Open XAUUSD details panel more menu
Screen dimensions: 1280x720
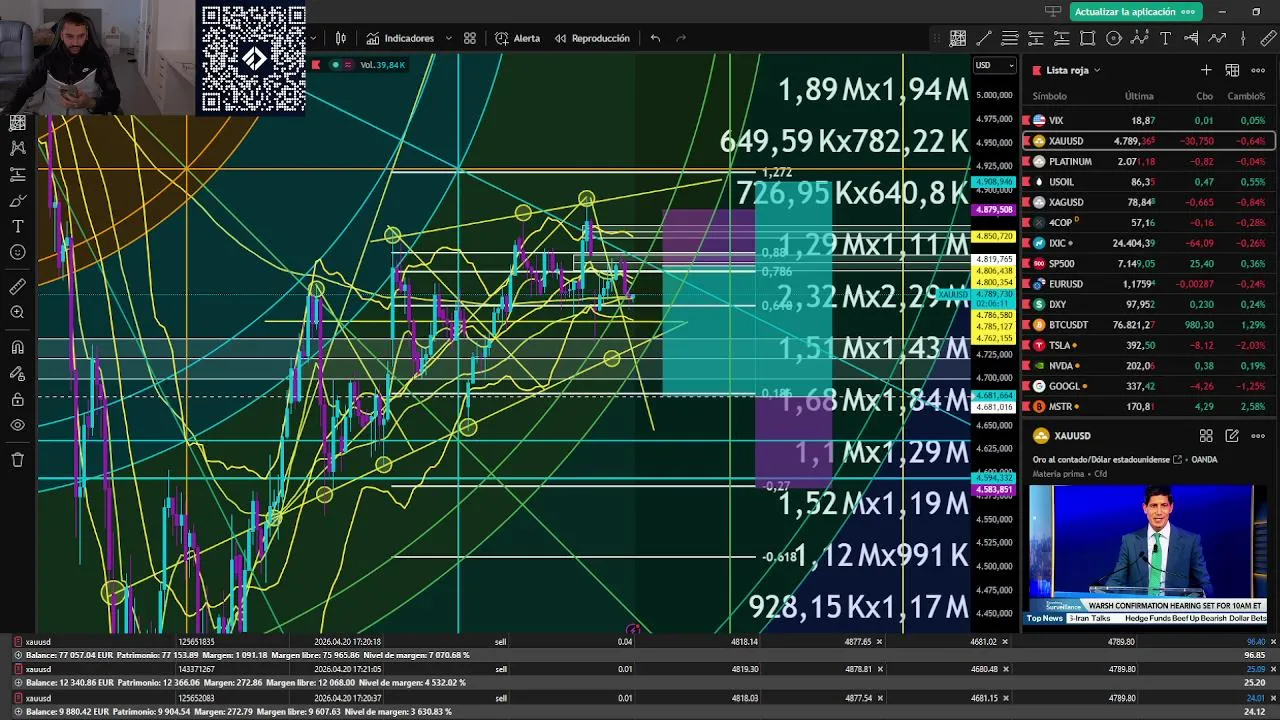click(1258, 436)
